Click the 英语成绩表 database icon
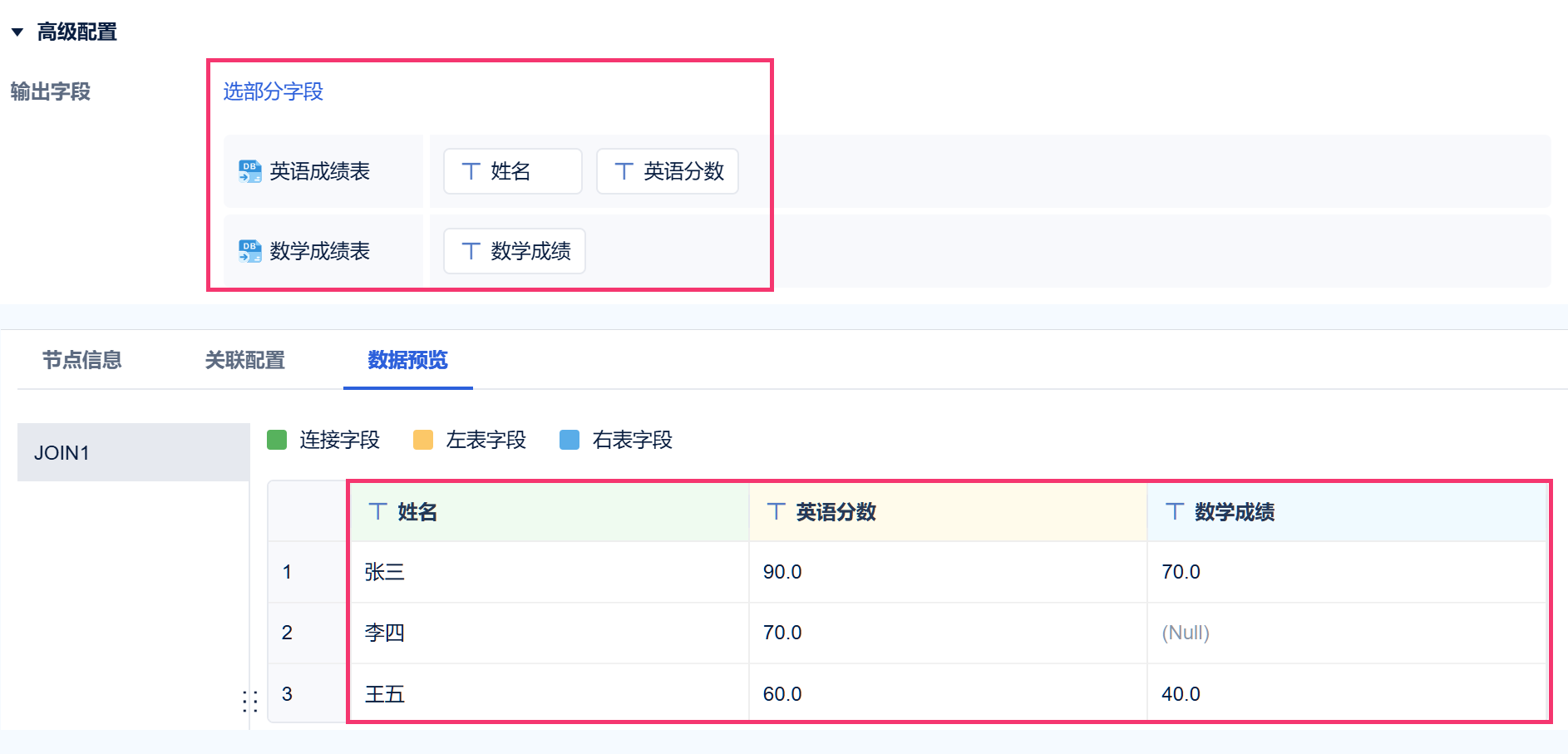 (x=249, y=171)
